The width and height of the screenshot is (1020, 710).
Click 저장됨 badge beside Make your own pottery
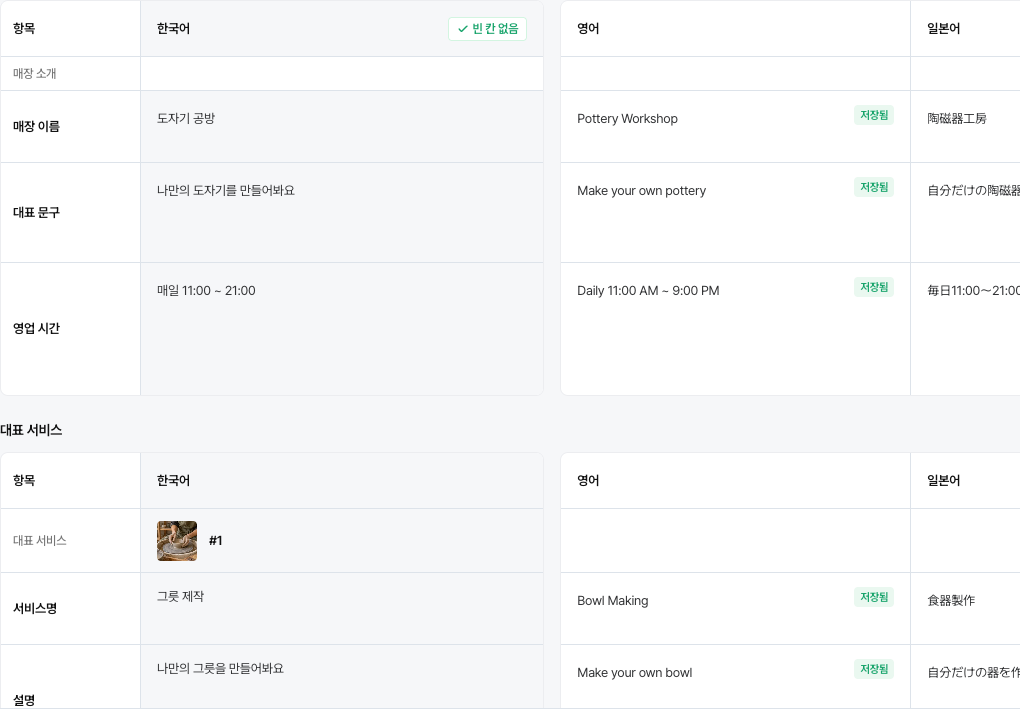pyautogui.click(x=874, y=187)
